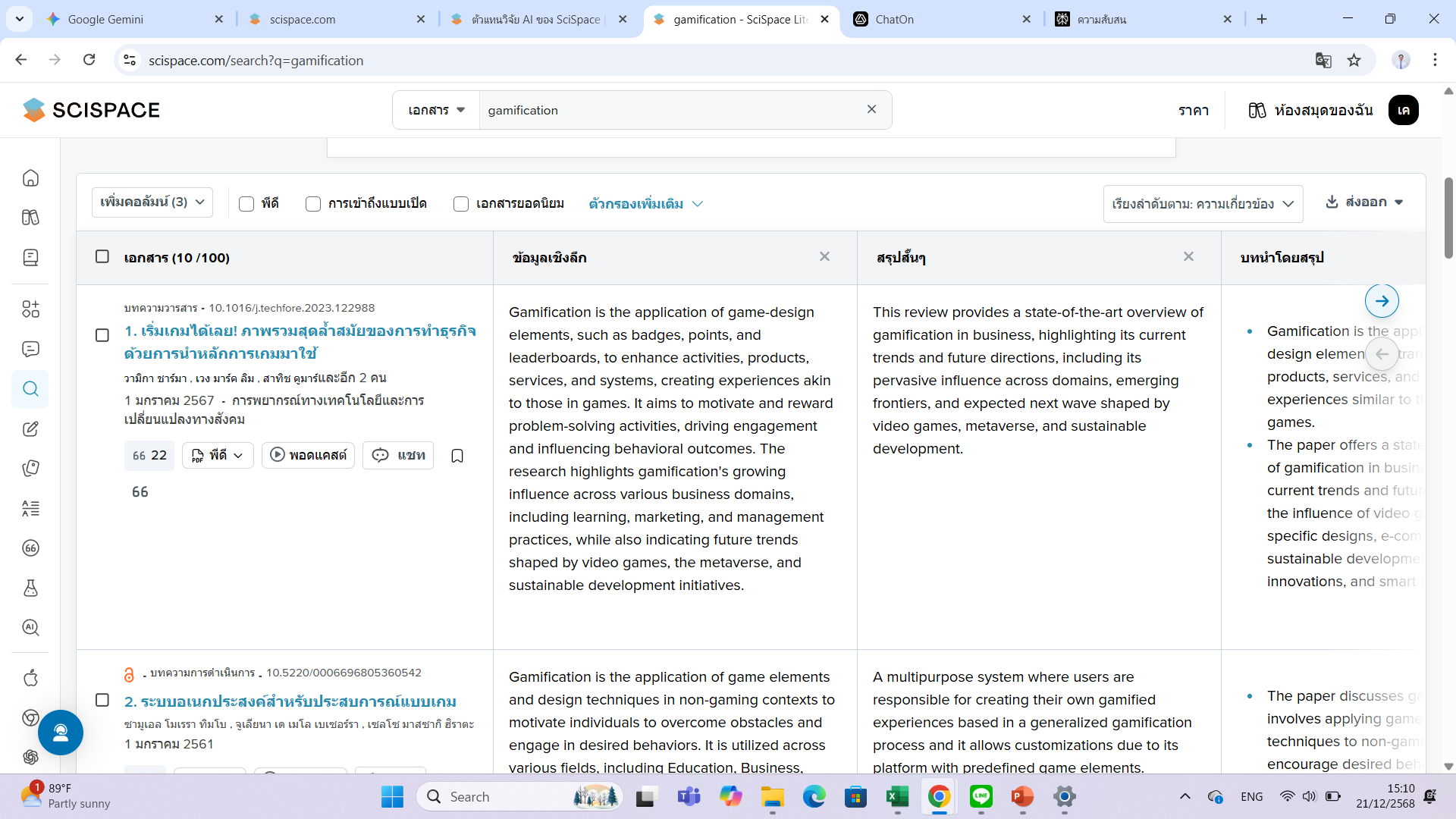Viewport: 1456px width, 819px height.
Task: Open the sort by relevance dropdown
Action: click(1203, 204)
